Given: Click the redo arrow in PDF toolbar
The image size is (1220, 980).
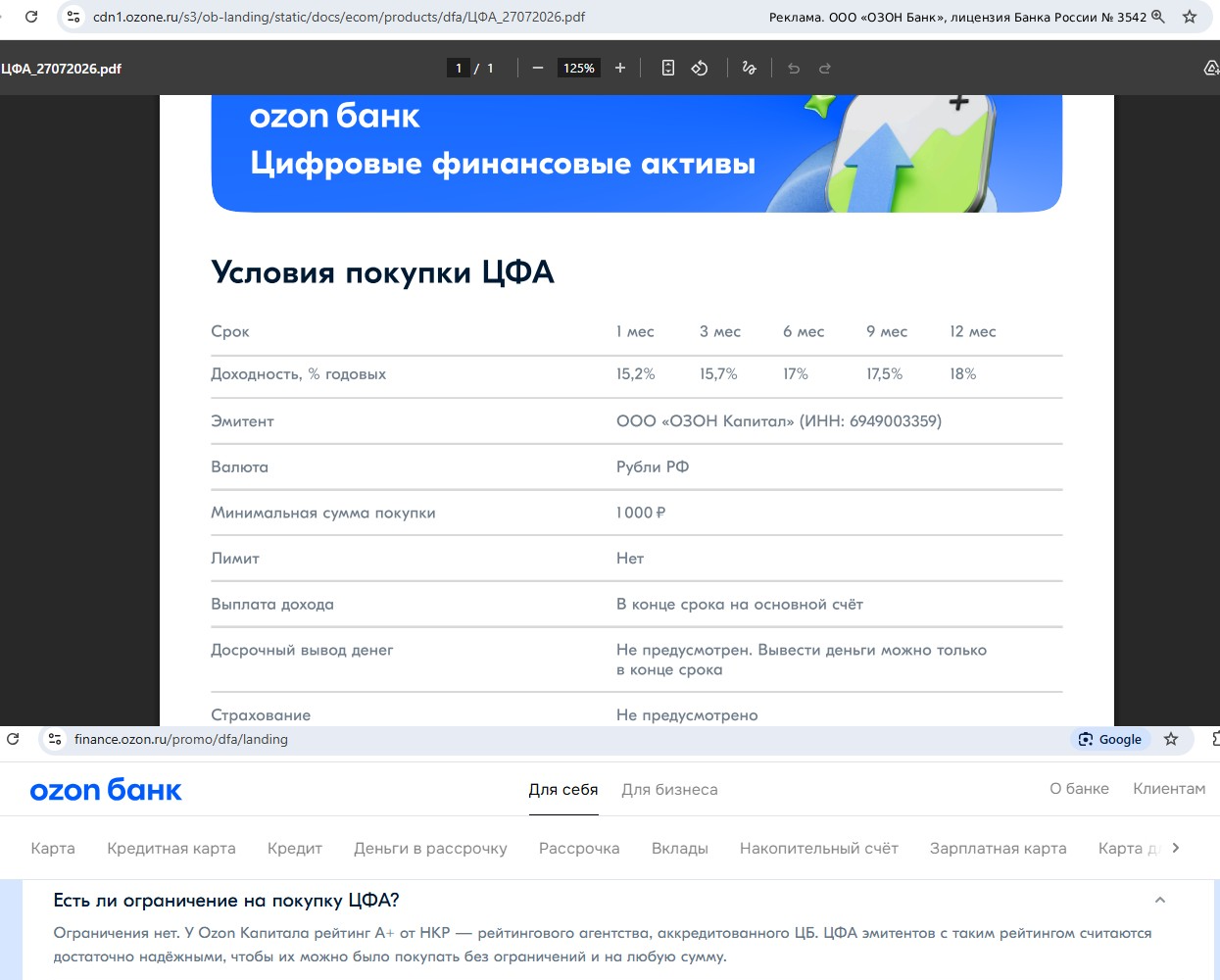Looking at the screenshot, I should (x=825, y=68).
